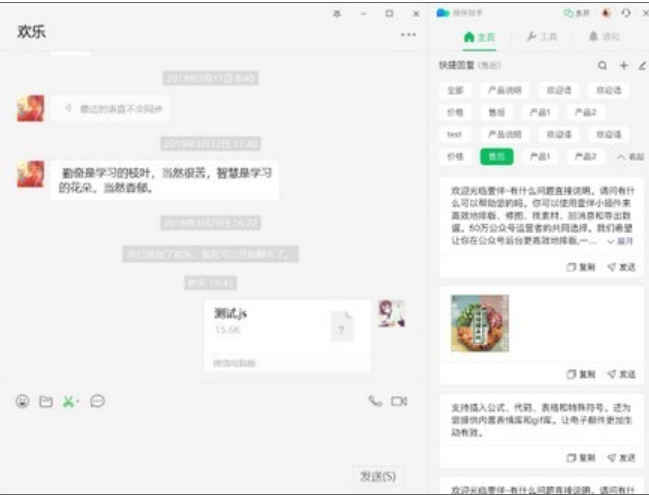Edit quick replies with the pencil icon
Image resolution: width=649 pixels, height=495 pixels.
tap(642, 65)
